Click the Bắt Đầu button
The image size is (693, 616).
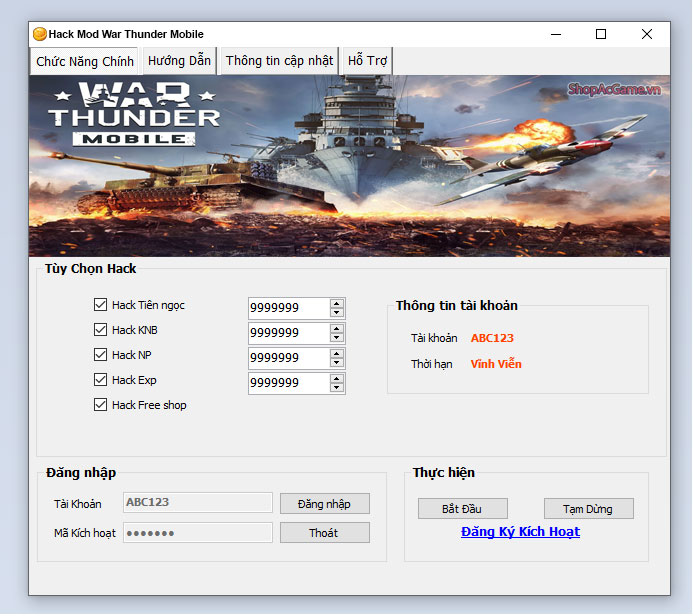pyautogui.click(x=463, y=509)
